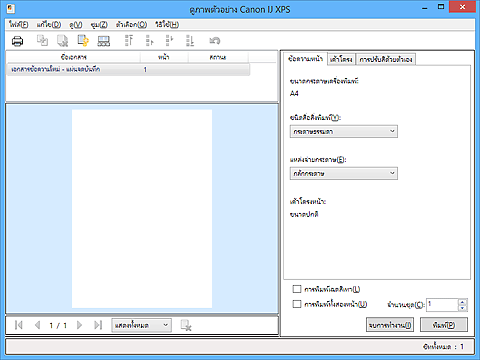The width and height of the screenshot is (480, 360).
Task: Click the Combine Documents toolbar icon
Action: click(42, 41)
